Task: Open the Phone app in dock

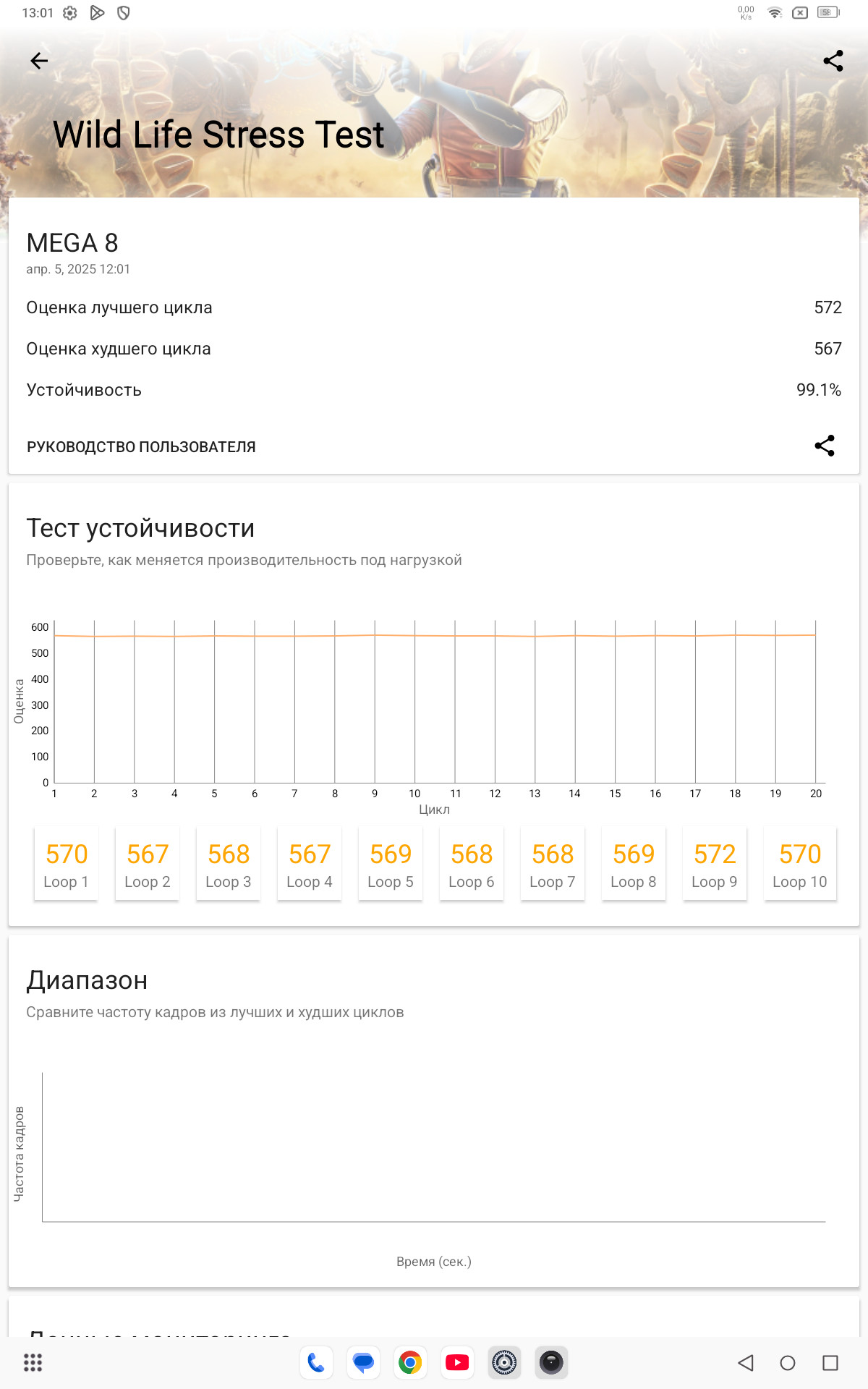Action: (316, 1363)
